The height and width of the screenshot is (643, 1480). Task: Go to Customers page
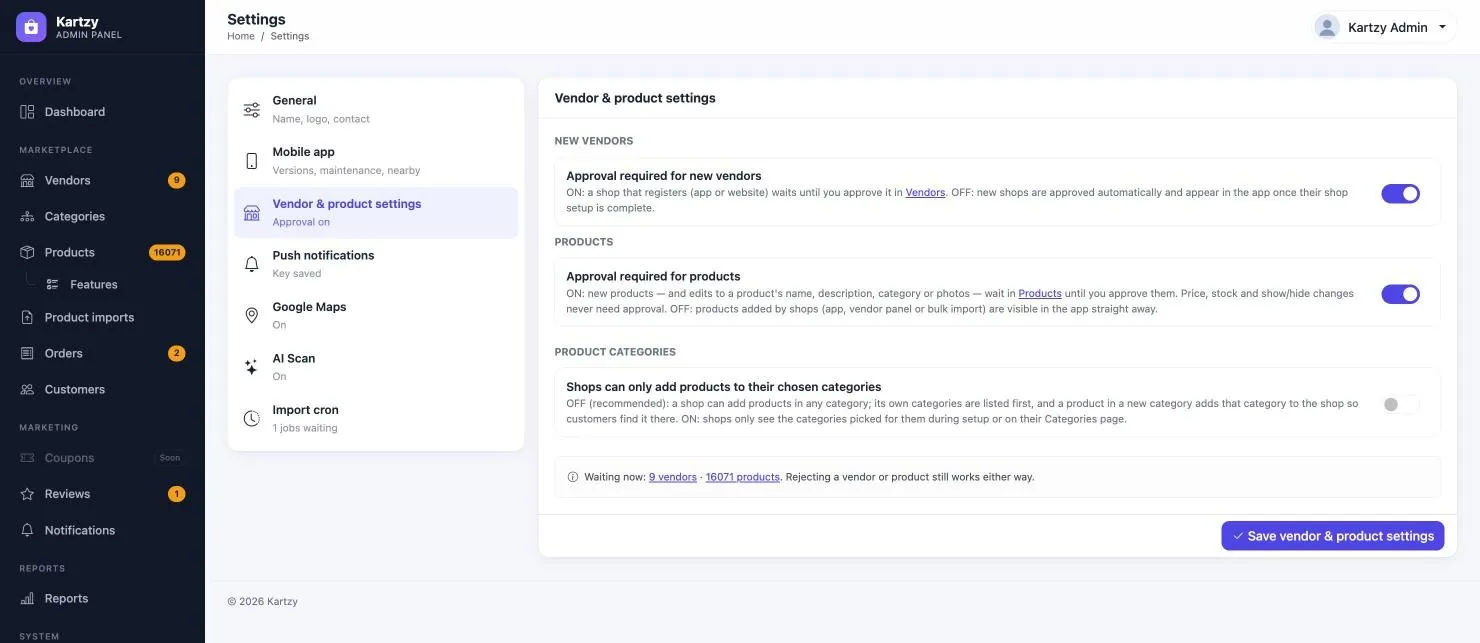point(102,390)
